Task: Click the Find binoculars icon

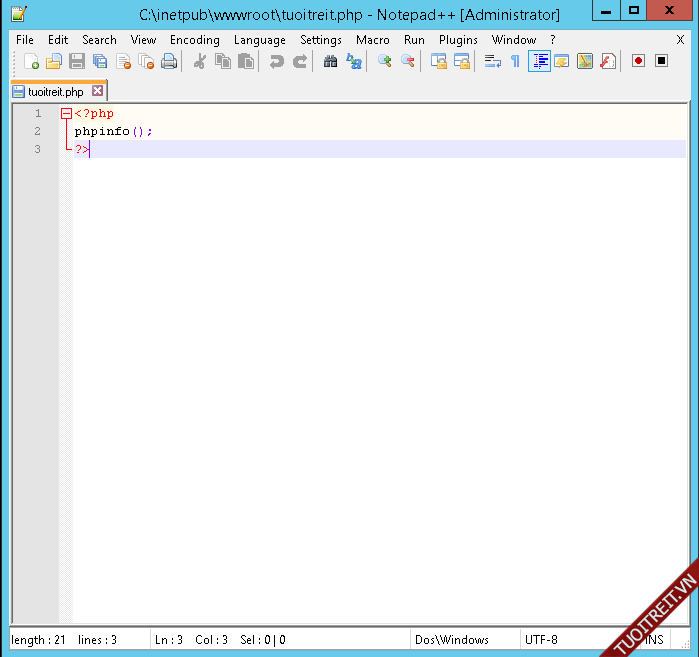Action: tap(330, 61)
